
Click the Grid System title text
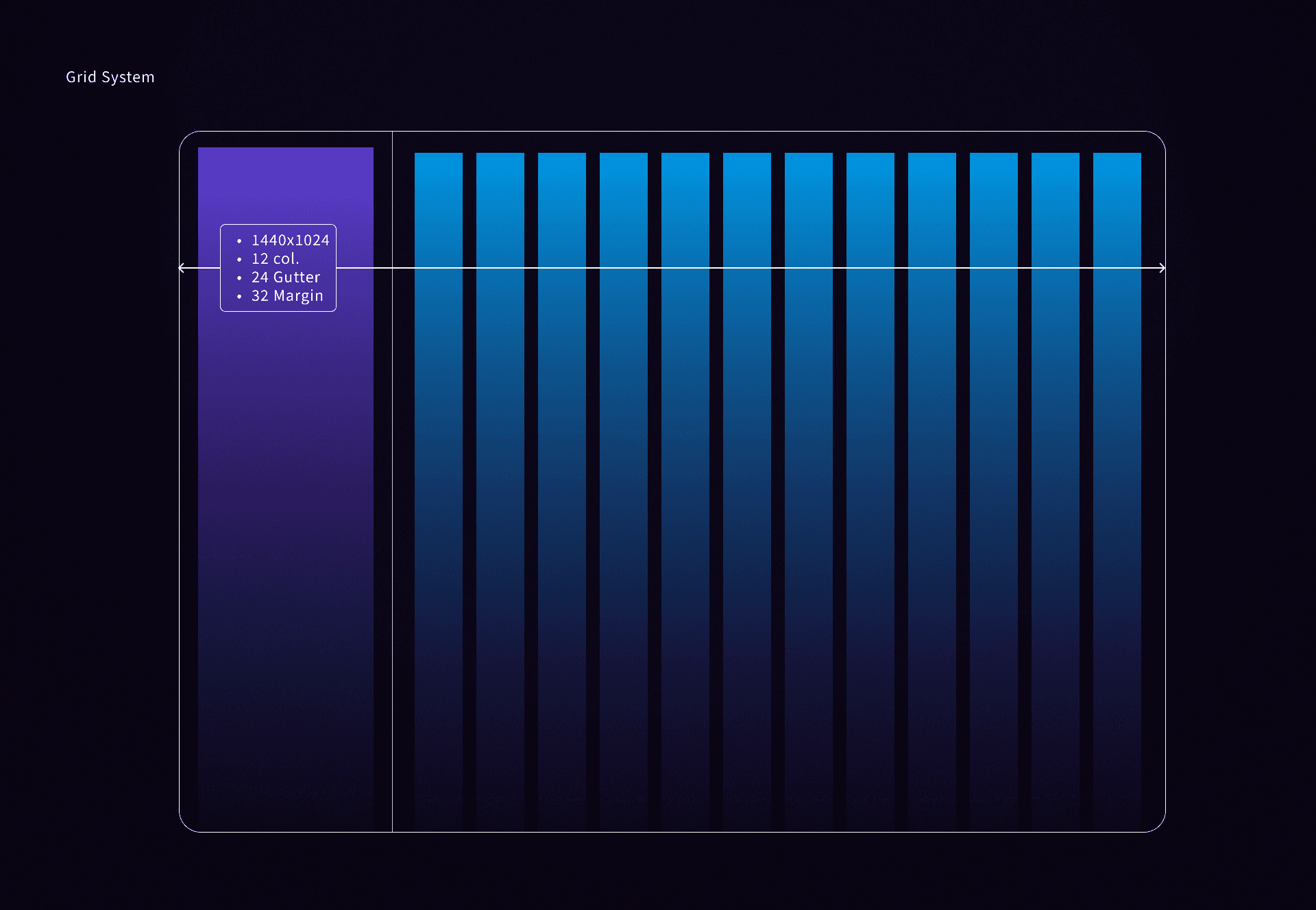click(110, 77)
